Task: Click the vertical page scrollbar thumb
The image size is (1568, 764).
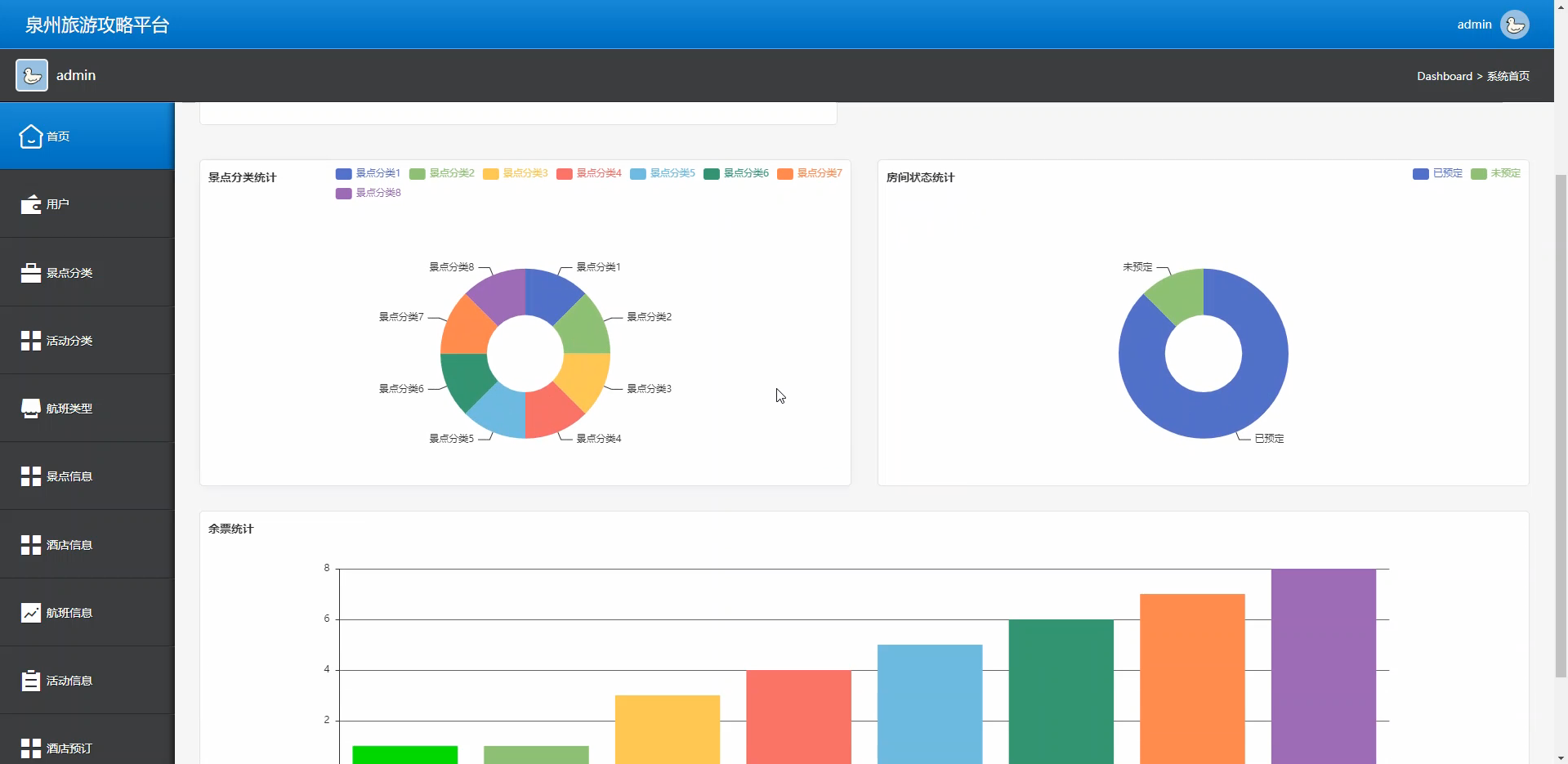Action: pos(1561,425)
